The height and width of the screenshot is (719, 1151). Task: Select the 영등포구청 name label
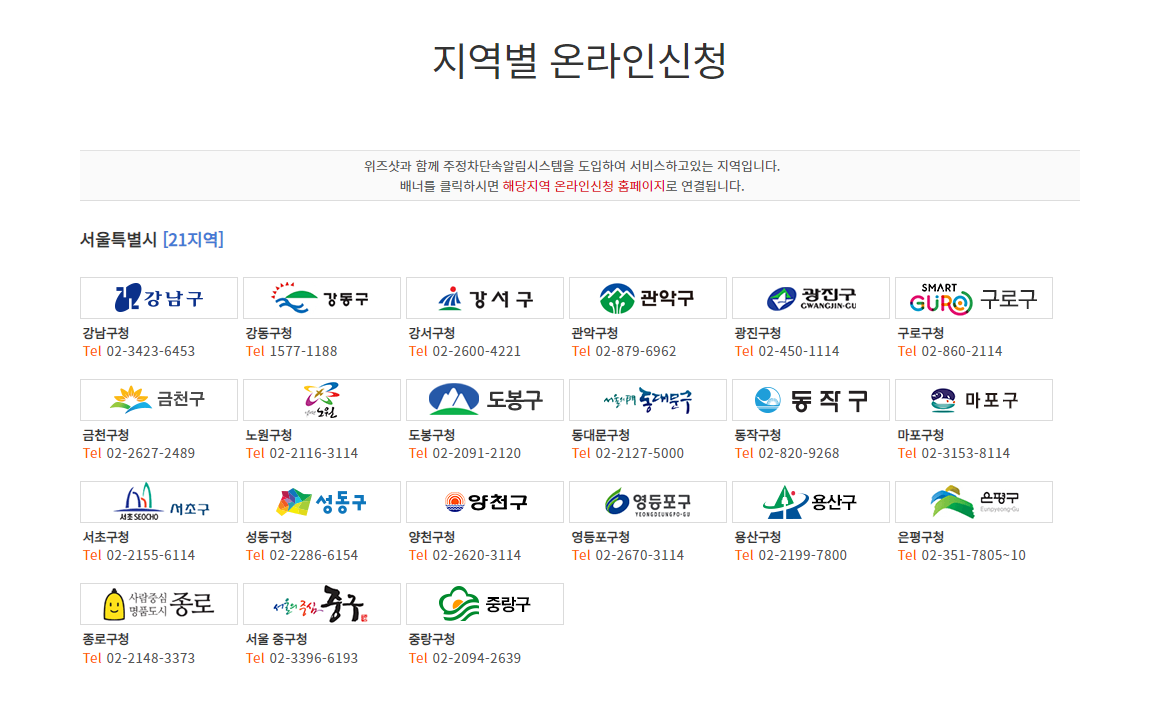600,538
